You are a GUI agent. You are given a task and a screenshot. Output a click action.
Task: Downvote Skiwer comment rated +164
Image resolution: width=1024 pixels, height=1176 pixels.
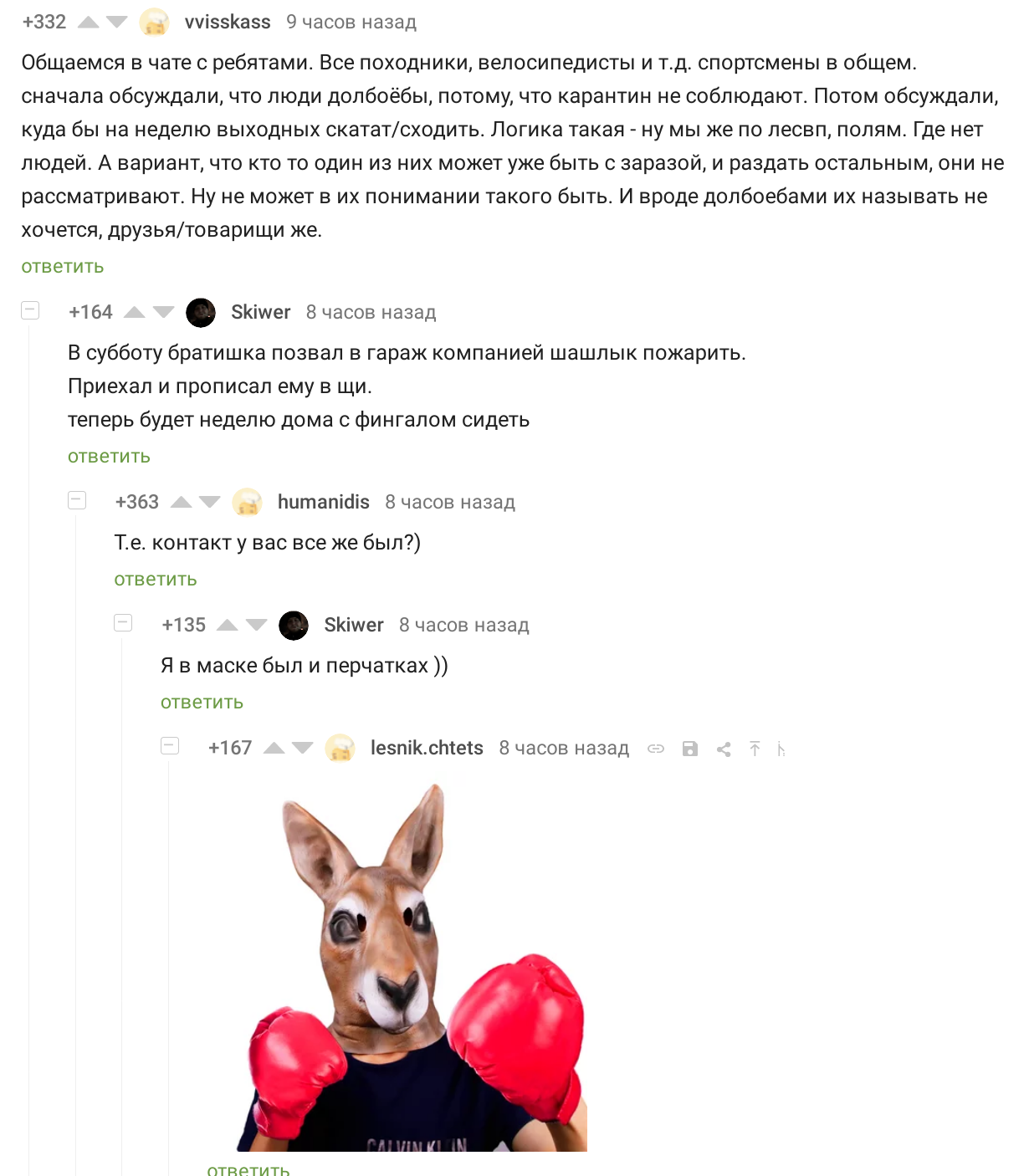tap(164, 313)
